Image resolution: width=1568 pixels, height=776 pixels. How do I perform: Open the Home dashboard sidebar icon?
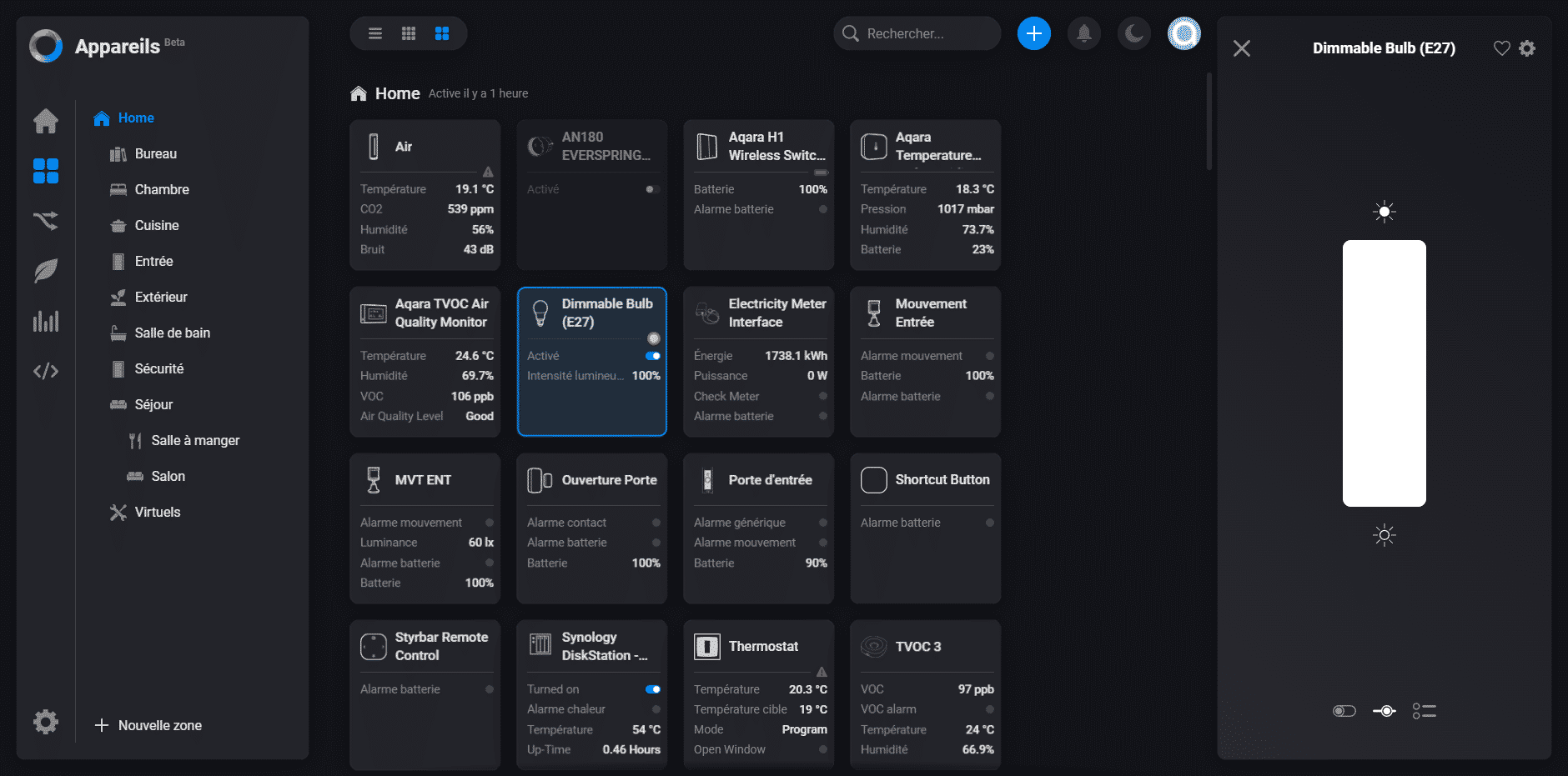tap(46, 121)
